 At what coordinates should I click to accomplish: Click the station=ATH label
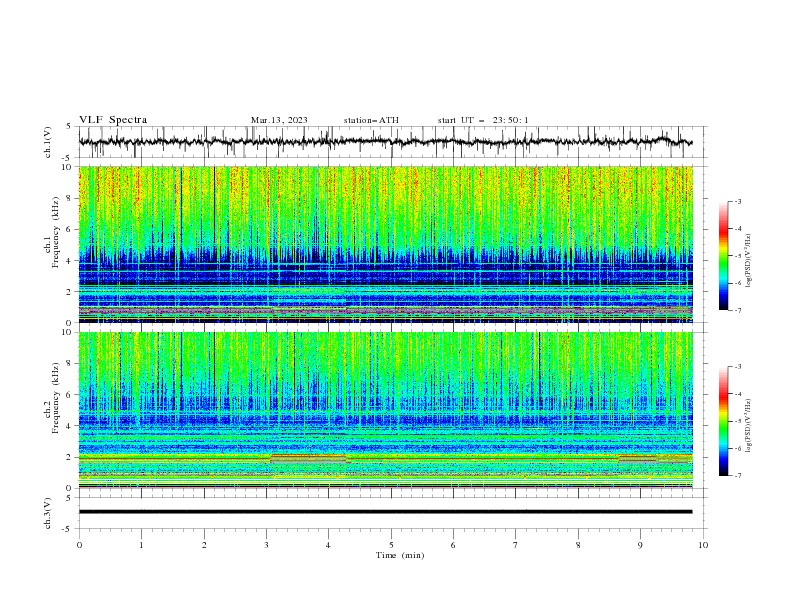point(371,120)
